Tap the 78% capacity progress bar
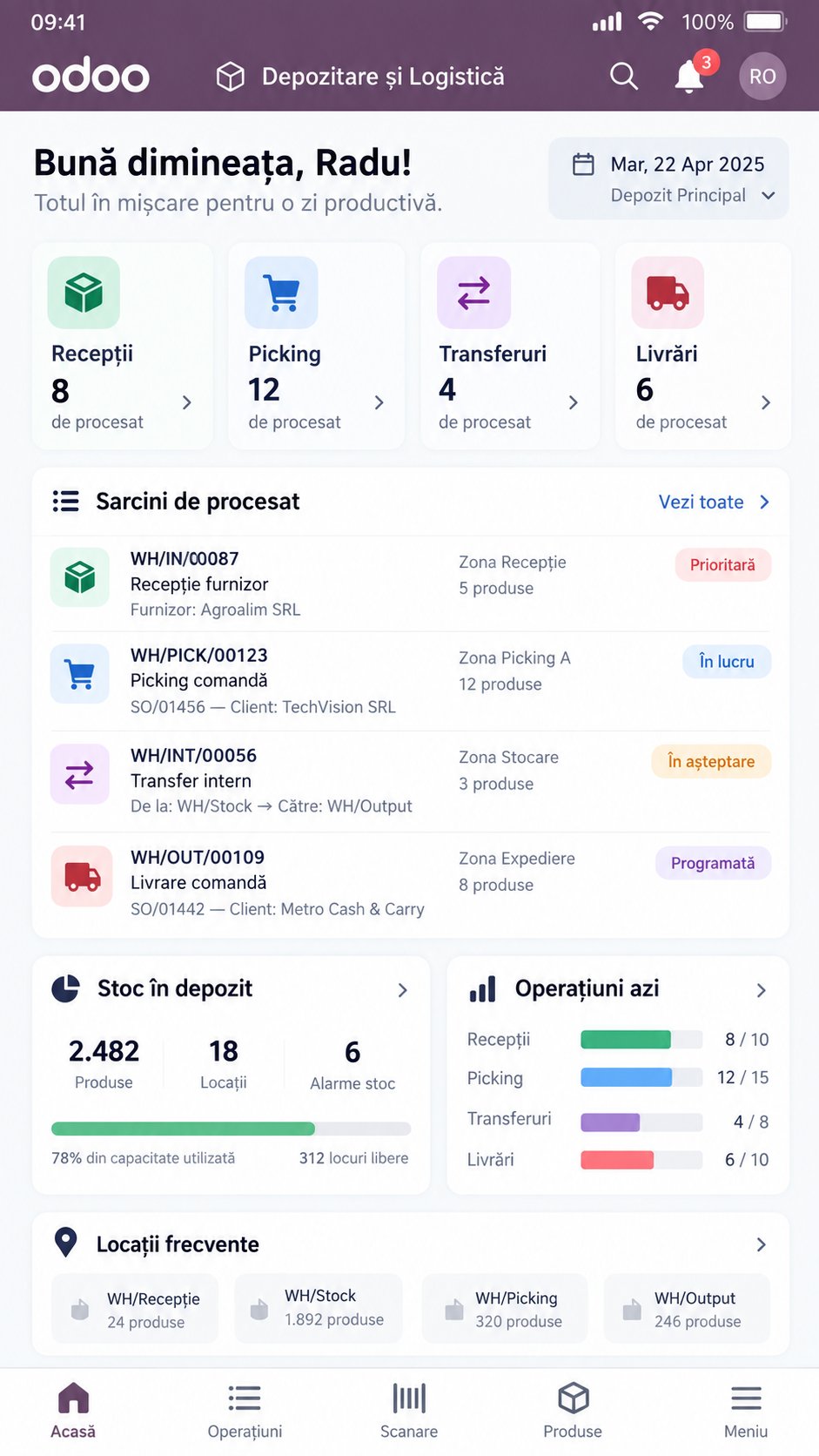Viewport: 819px width, 1456px height. tap(231, 1129)
